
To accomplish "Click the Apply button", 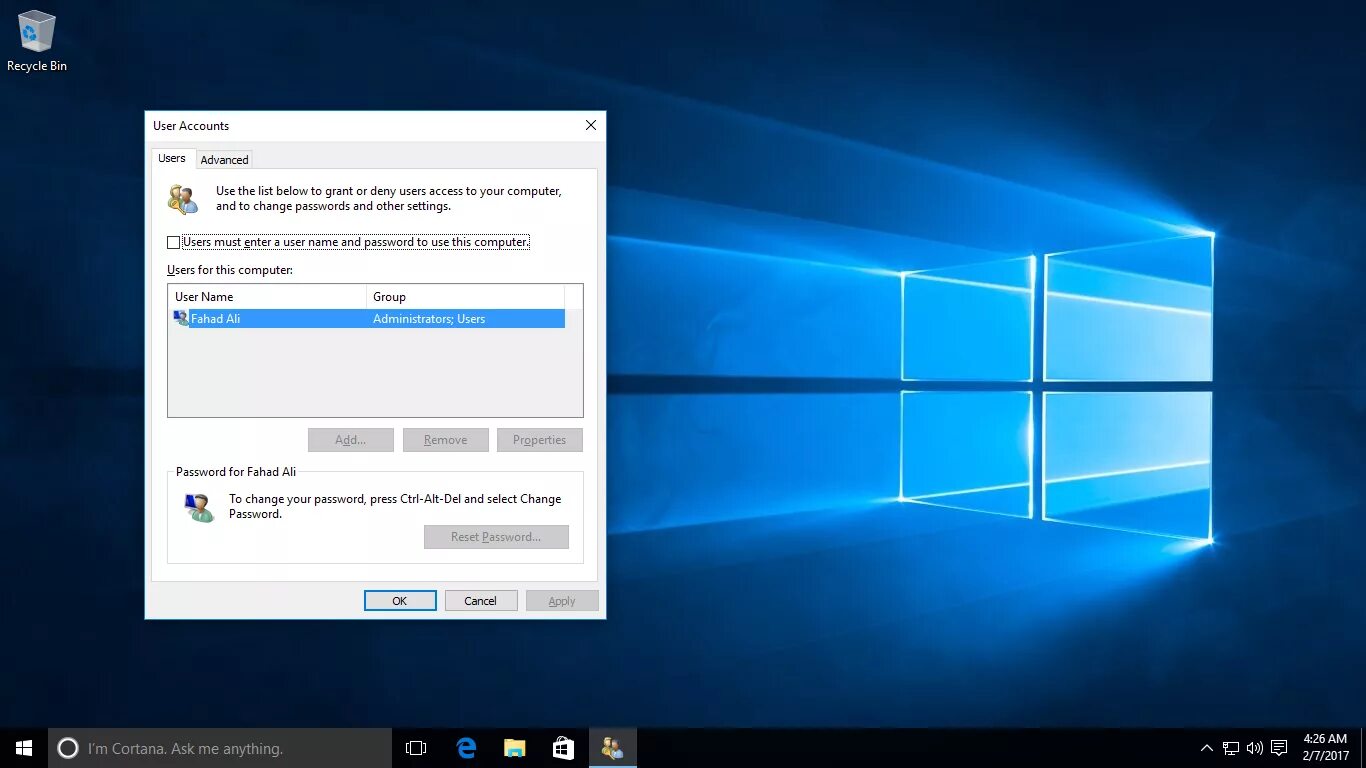I will click(x=562, y=601).
